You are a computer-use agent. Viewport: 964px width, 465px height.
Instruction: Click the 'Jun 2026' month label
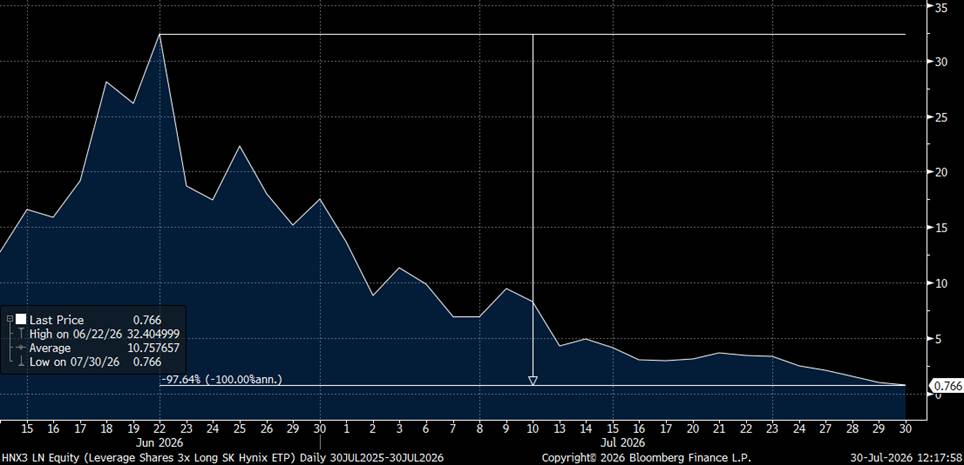(162, 442)
